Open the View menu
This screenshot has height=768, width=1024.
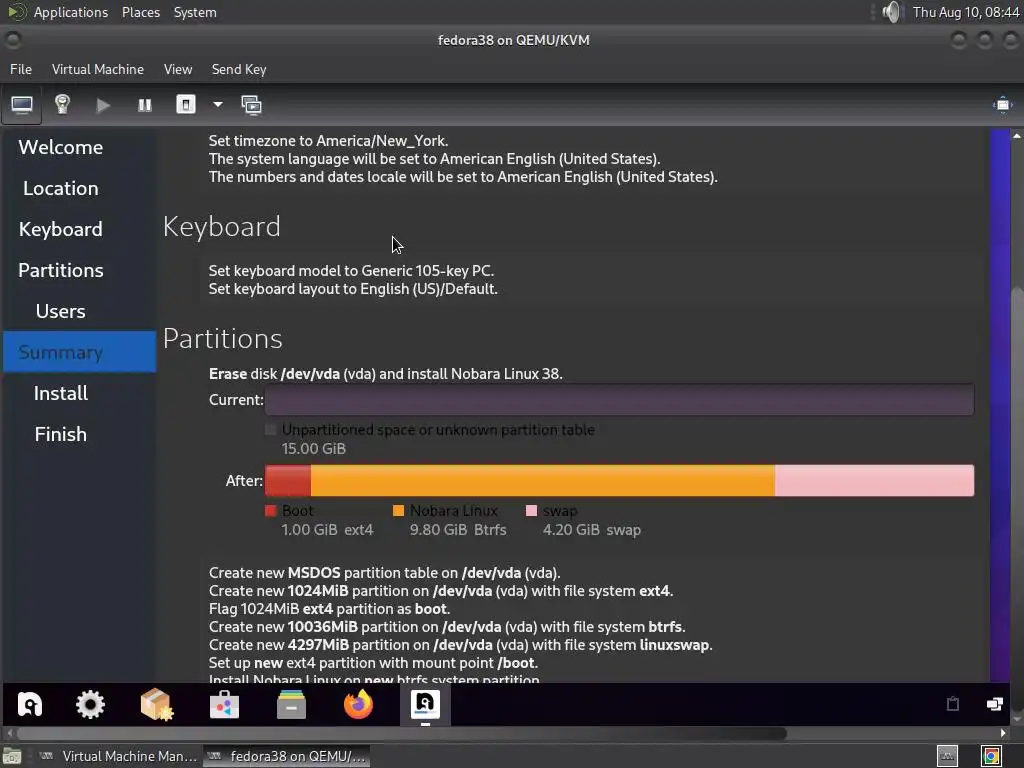(x=178, y=69)
